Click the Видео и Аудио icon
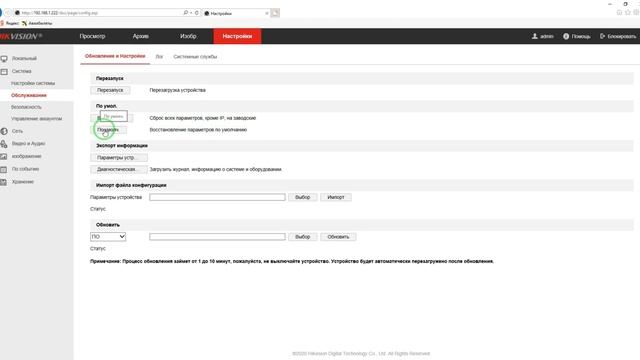640x360 pixels. pyautogui.click(x=4, y=144)
